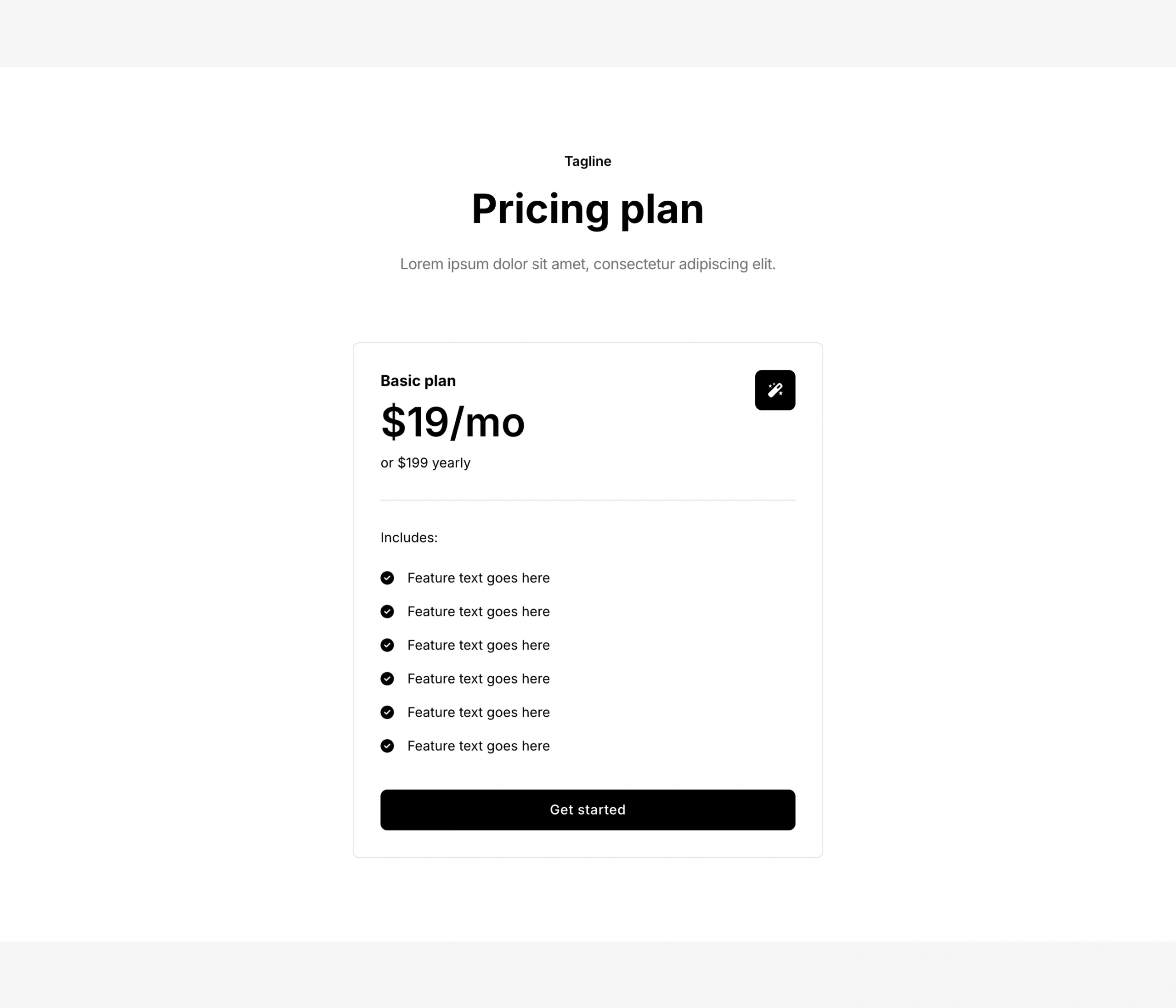Screen dimensions: 1176x1008
Task: Click the fourth feature's checkmark icon
Action: click(x=387, y=679)
